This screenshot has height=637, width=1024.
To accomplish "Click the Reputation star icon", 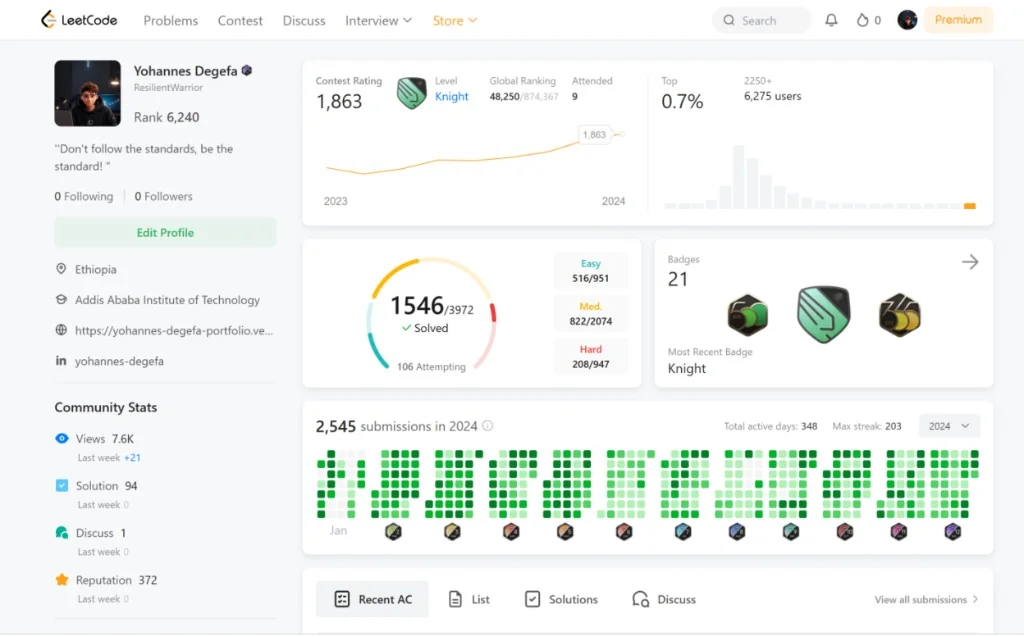I will (x=61, y=580).
